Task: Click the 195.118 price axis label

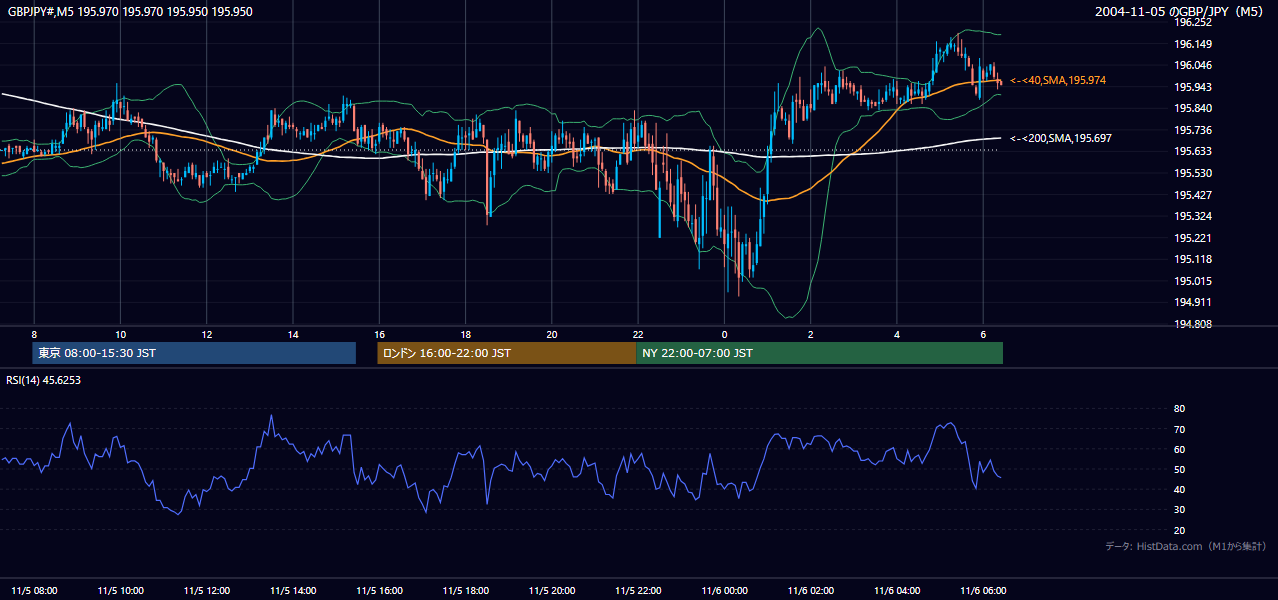Action: click(x=1193, y=259)
